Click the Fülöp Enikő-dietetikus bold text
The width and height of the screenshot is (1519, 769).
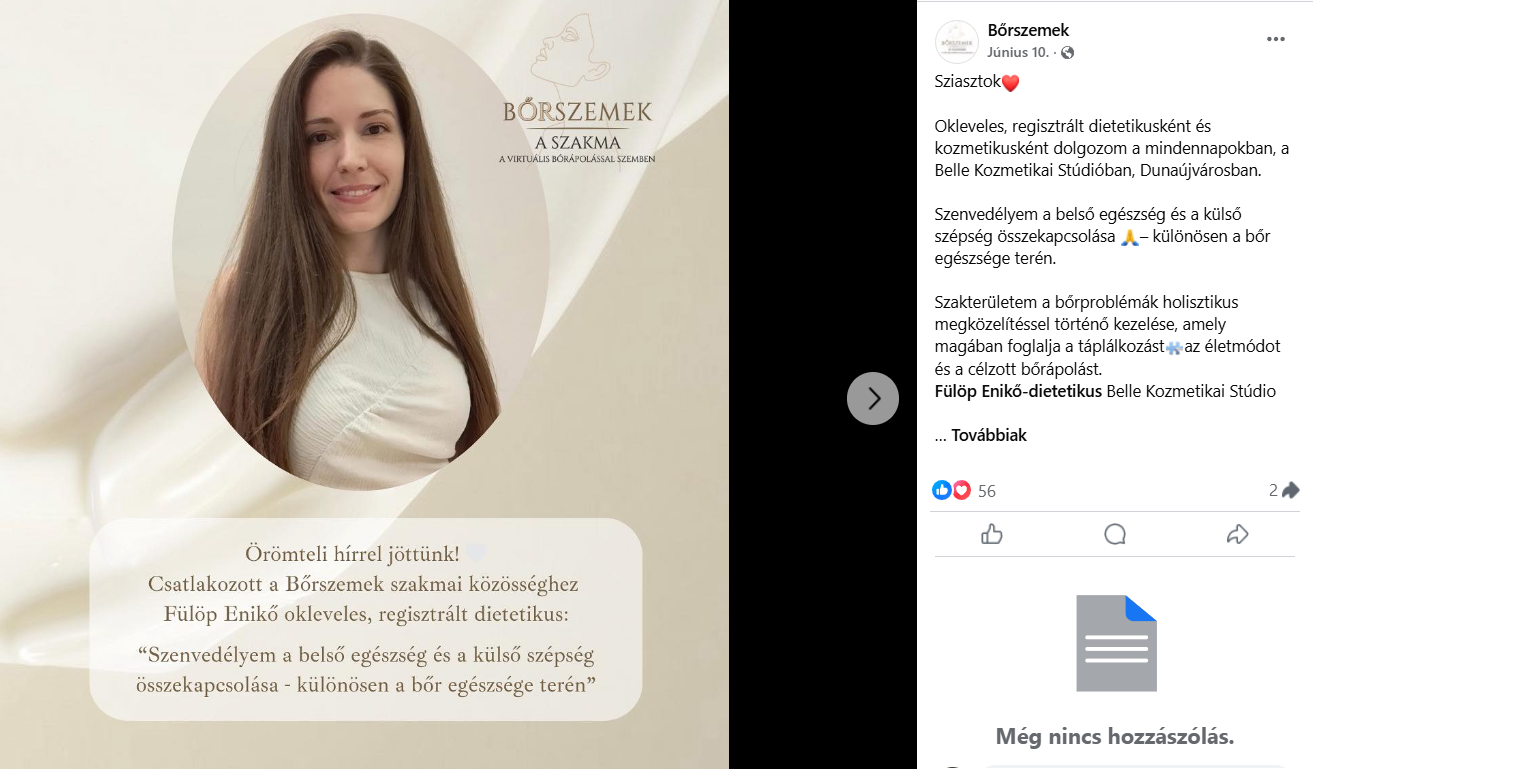pos(1018,391)
